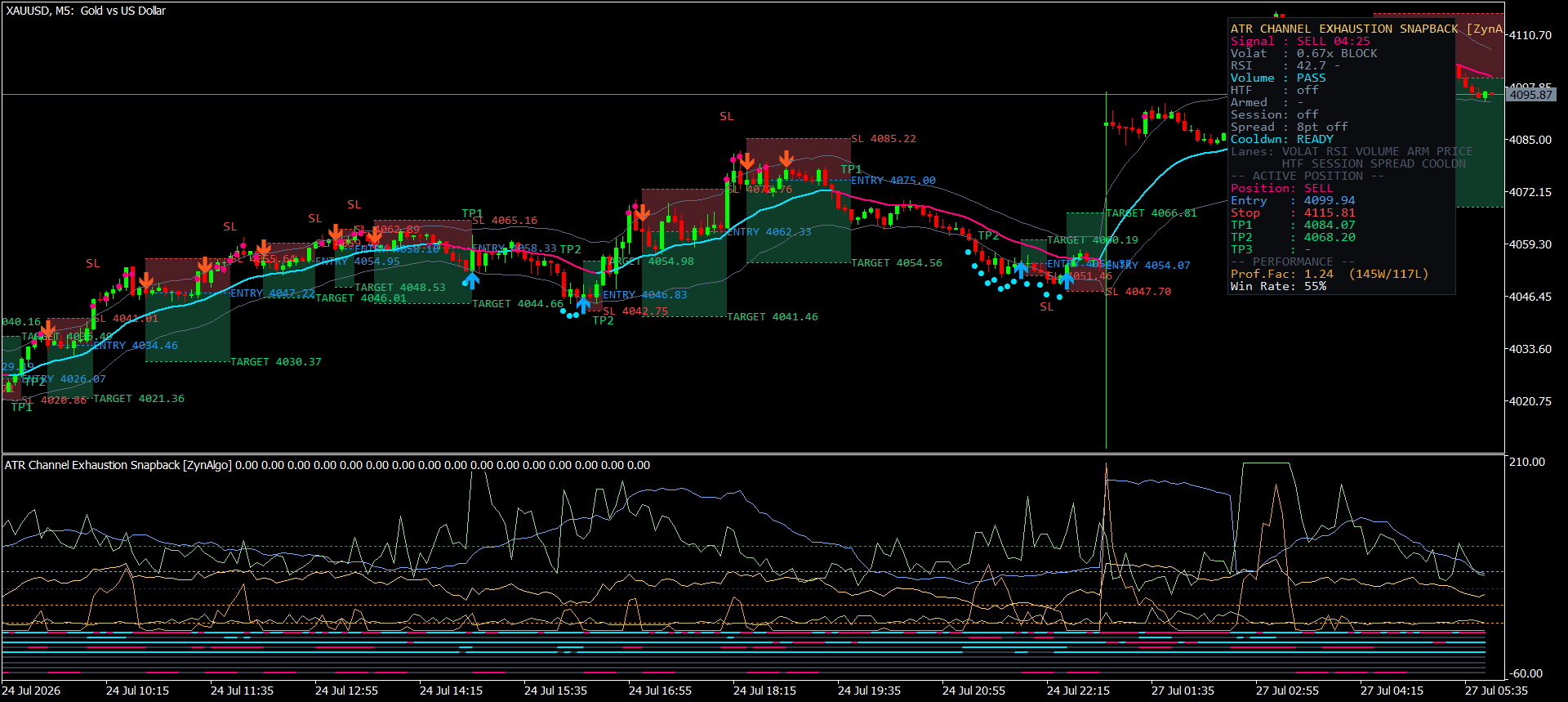Click the "Prof.Fac: 1.24 (145W/117L)" line
Screen dimensions: 1568x702
pyautogui.click(x=1330, y=274)
